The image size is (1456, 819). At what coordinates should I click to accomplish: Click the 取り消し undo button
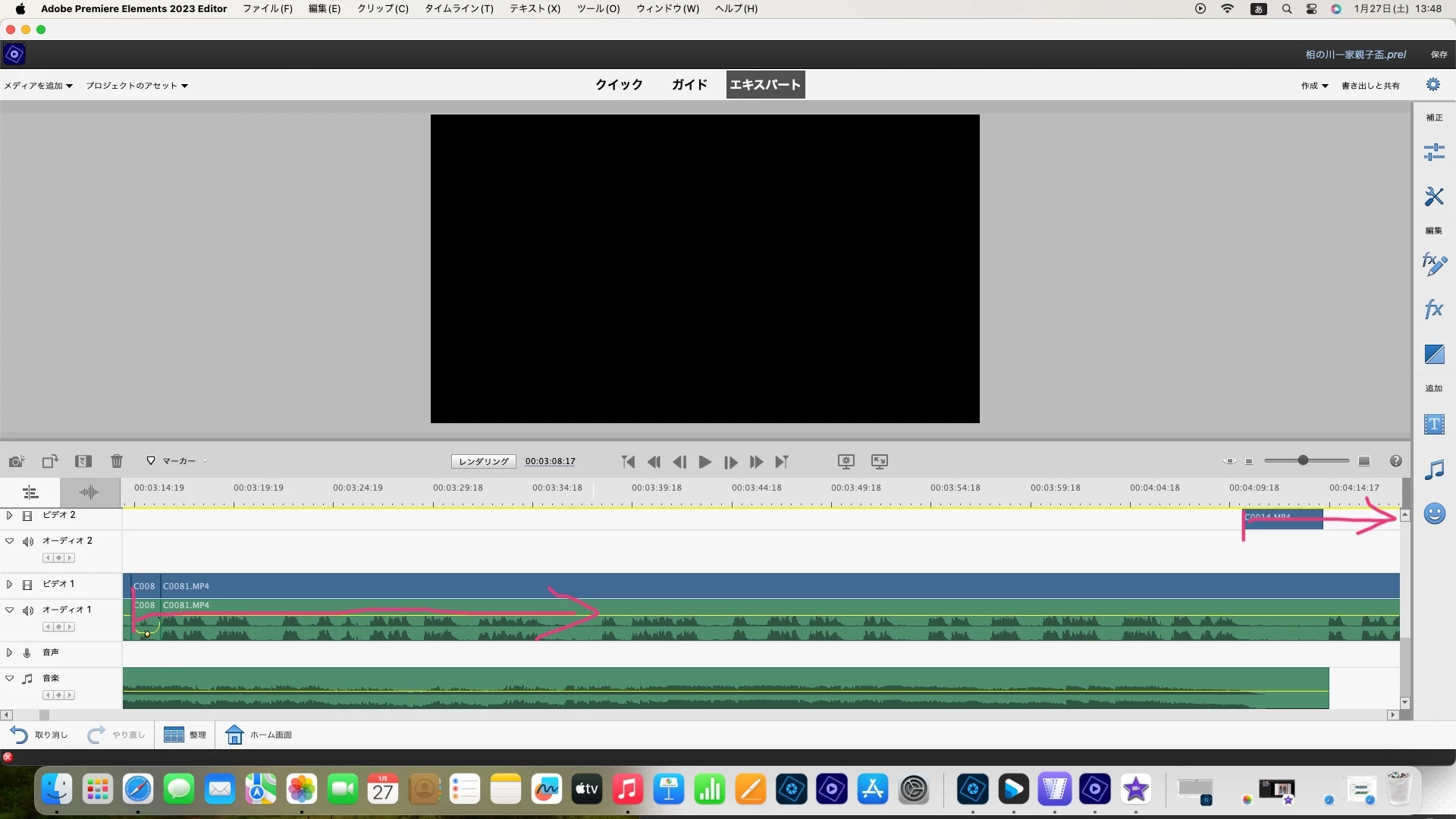(x=39, y=735)
